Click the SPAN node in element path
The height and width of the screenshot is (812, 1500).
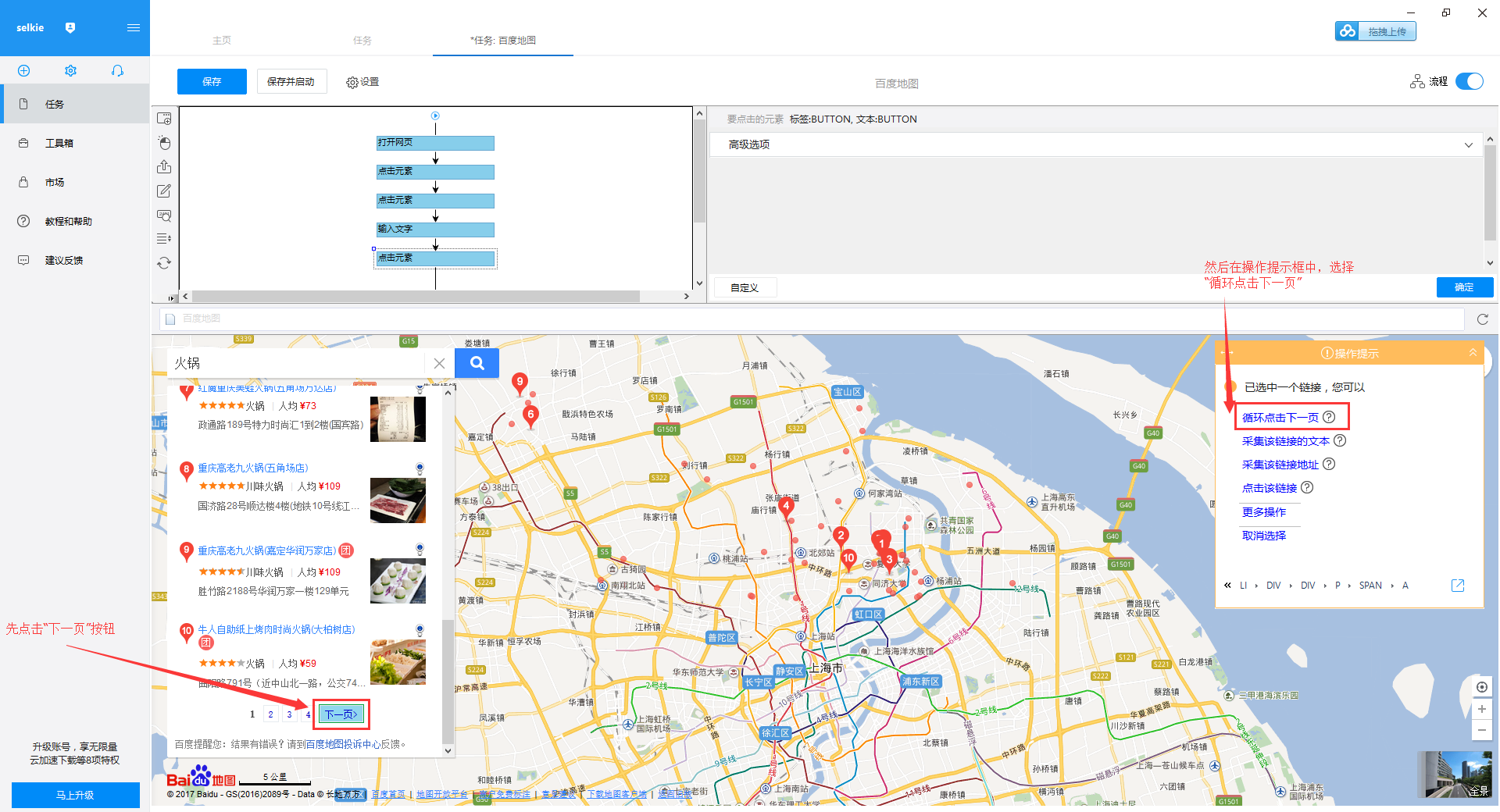coord(1370,586)
